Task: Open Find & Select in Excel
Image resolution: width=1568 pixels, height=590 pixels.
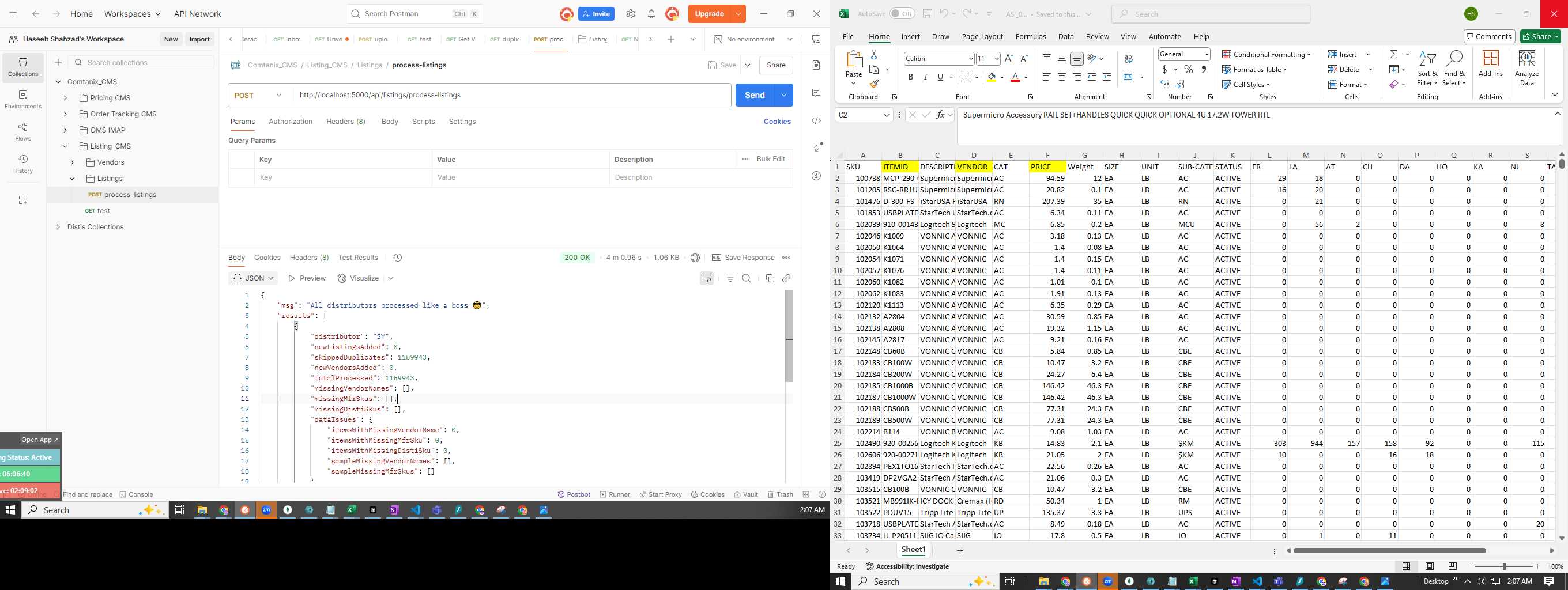Action: (x=1453, y=69)
